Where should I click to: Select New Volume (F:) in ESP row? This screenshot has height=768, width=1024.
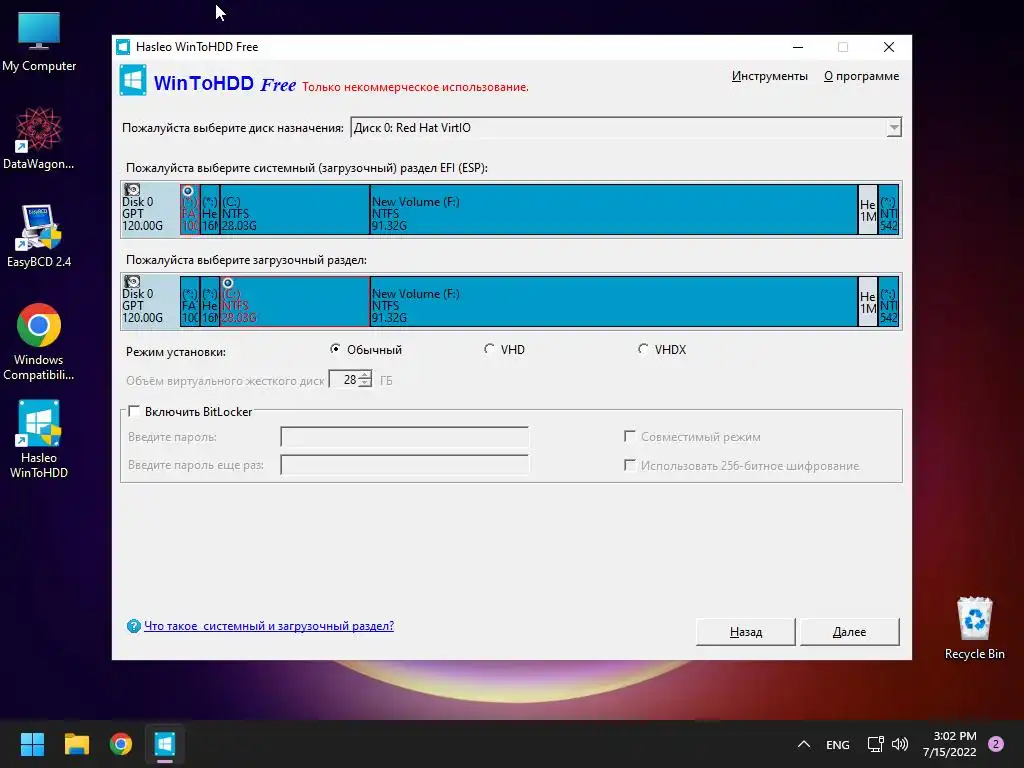pyautogui.click(x=614, y=209)
